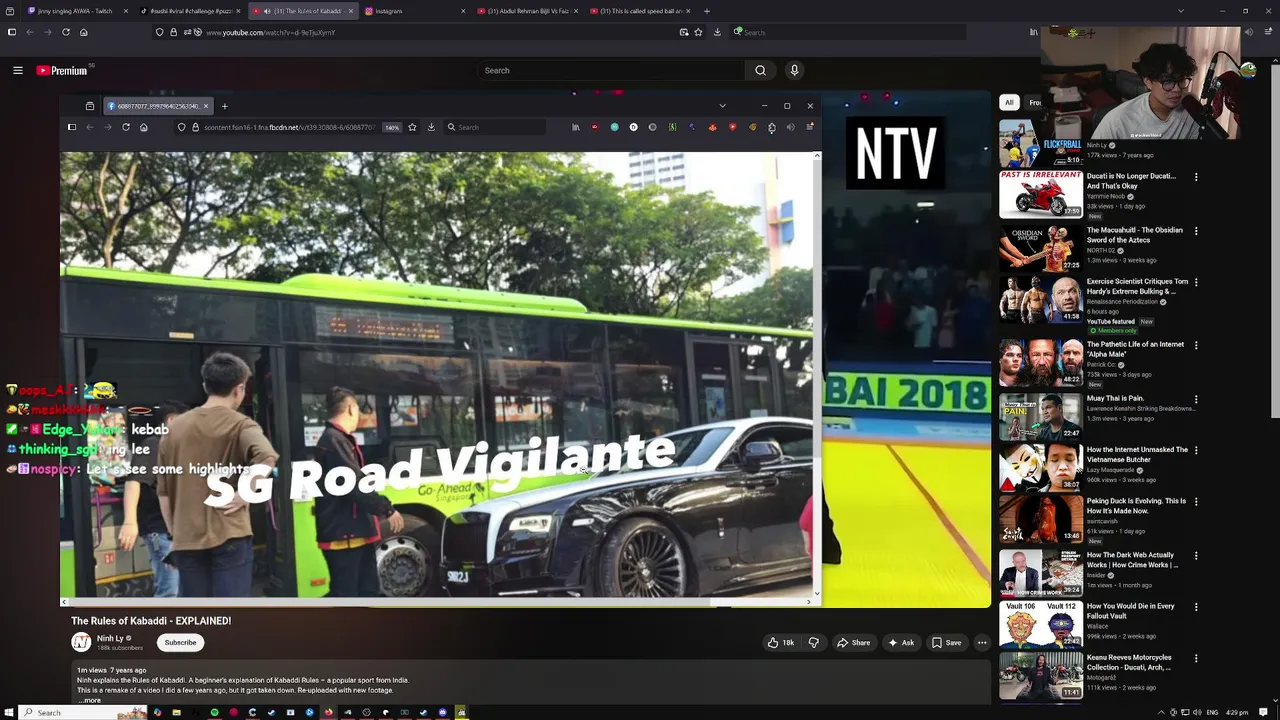Open the Ask button below the video
1280x720 pixels.
900,643
